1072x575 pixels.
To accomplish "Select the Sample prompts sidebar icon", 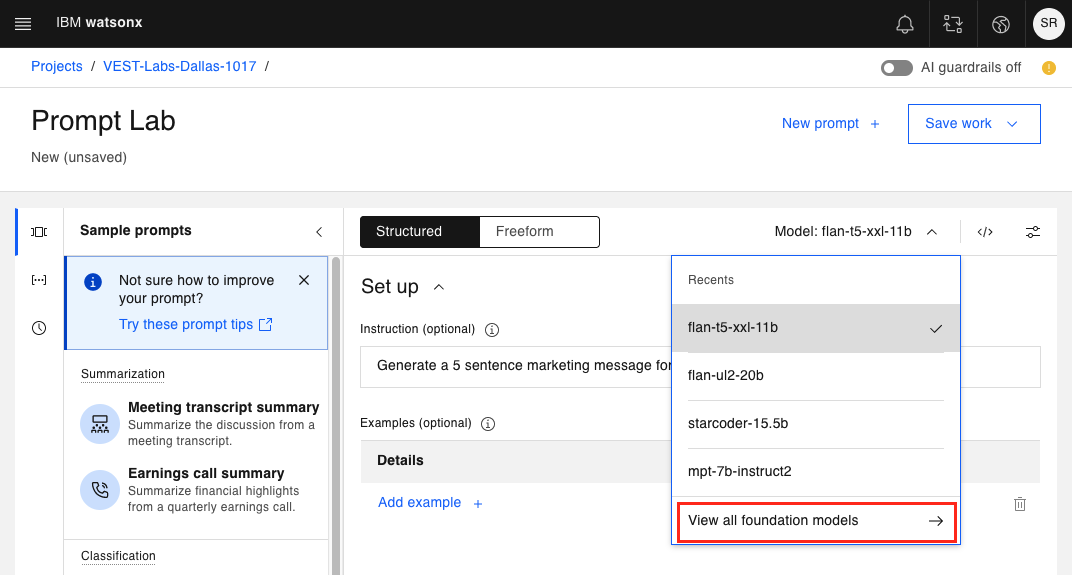I will click(39, 232).
